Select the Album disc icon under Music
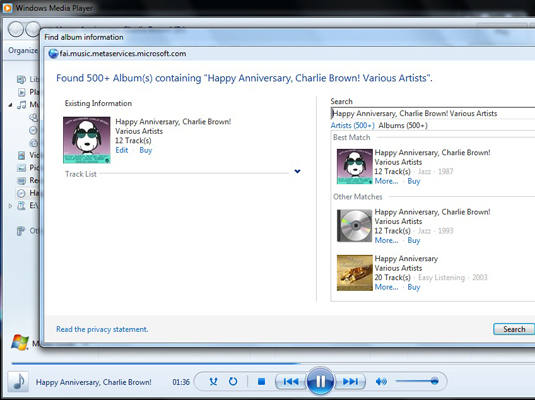Viewport: 535px width, 400px height. (x=33, y=130)
